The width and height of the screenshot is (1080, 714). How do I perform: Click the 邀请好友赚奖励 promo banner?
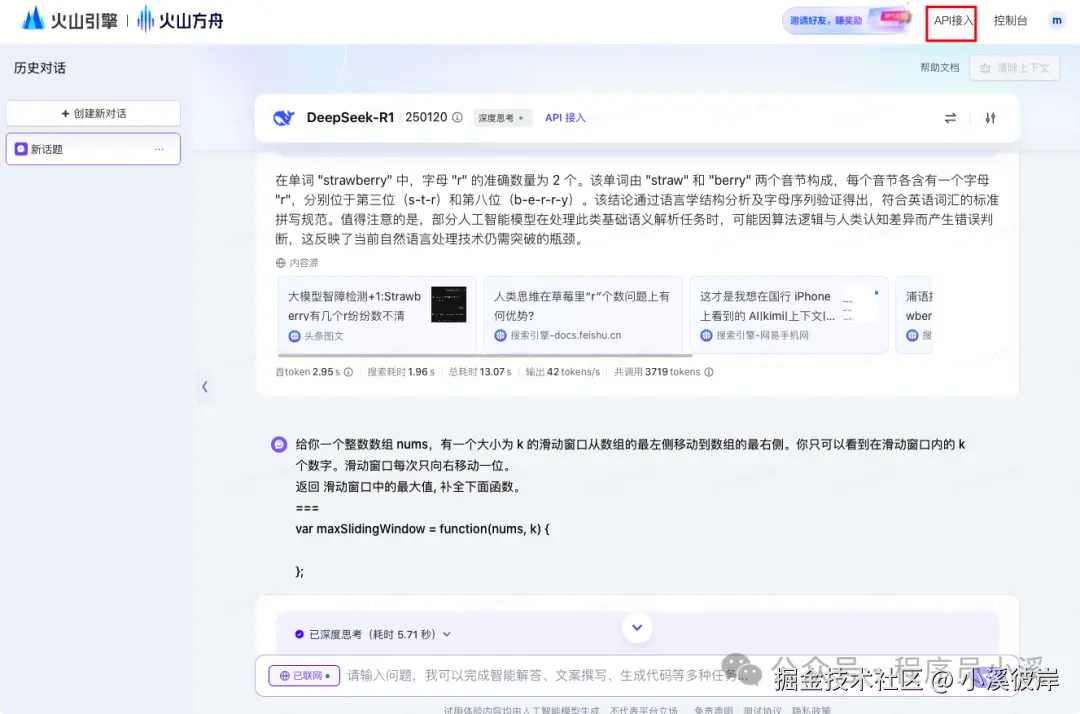tap(848, 20)
